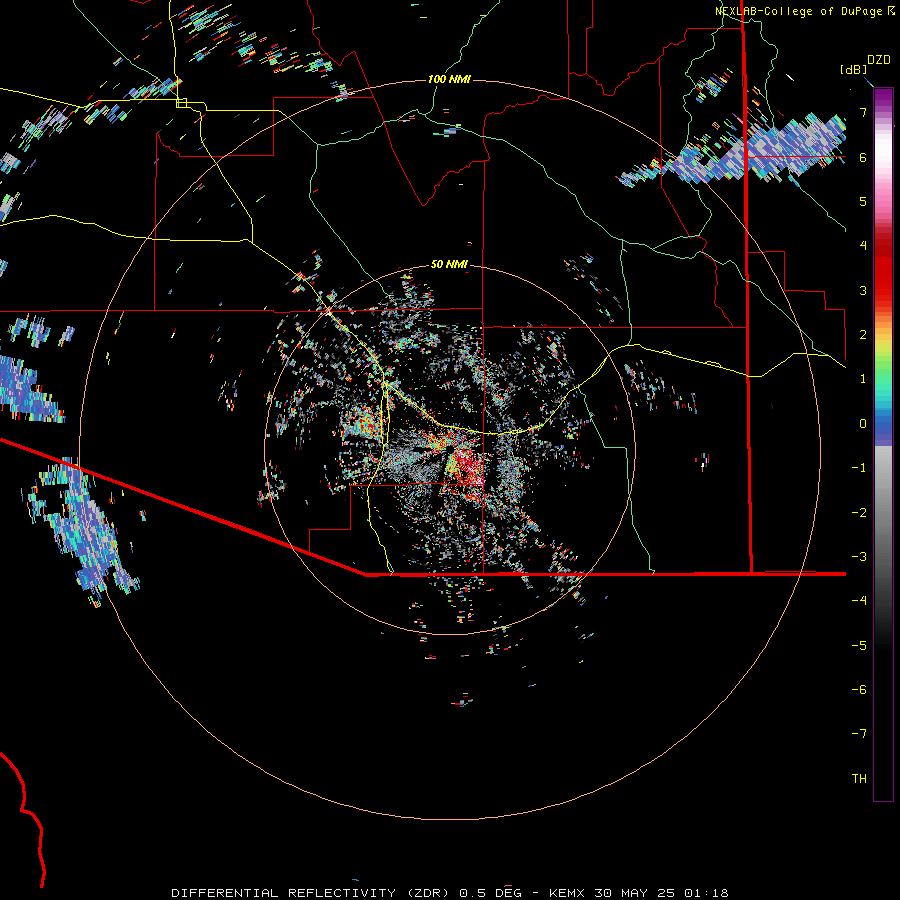Click the "-7" scale value
900x900 pixels.
859,734
